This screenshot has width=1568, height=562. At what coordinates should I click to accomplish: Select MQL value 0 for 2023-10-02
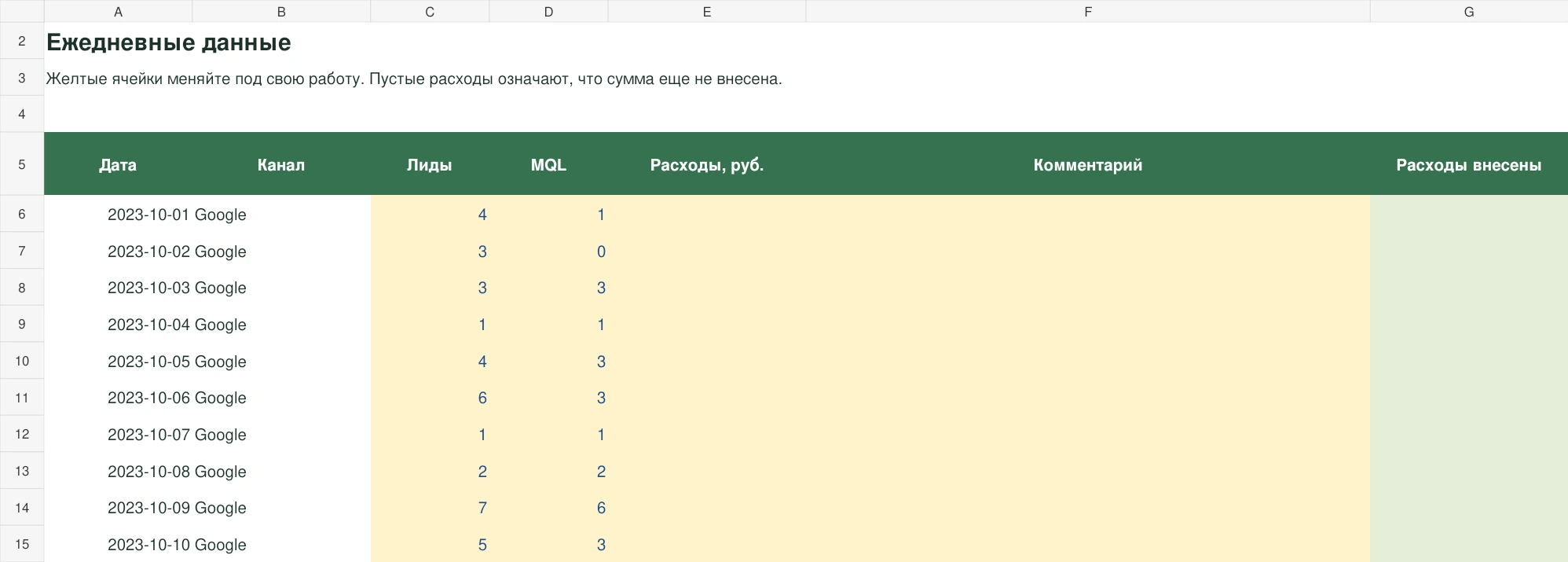tap(548, 252)
